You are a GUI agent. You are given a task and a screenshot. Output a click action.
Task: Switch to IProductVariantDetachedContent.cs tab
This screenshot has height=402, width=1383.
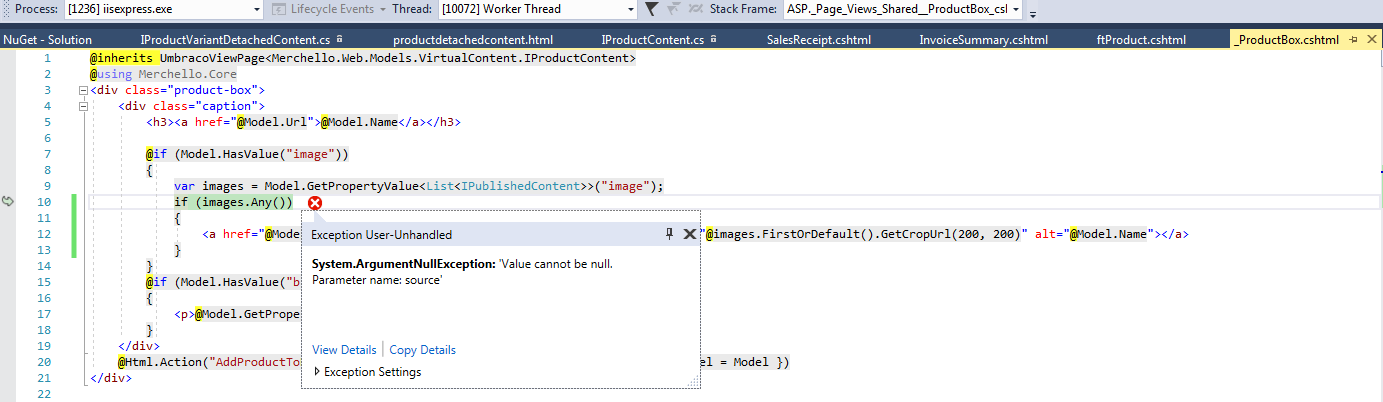click(x=235, y=40)
